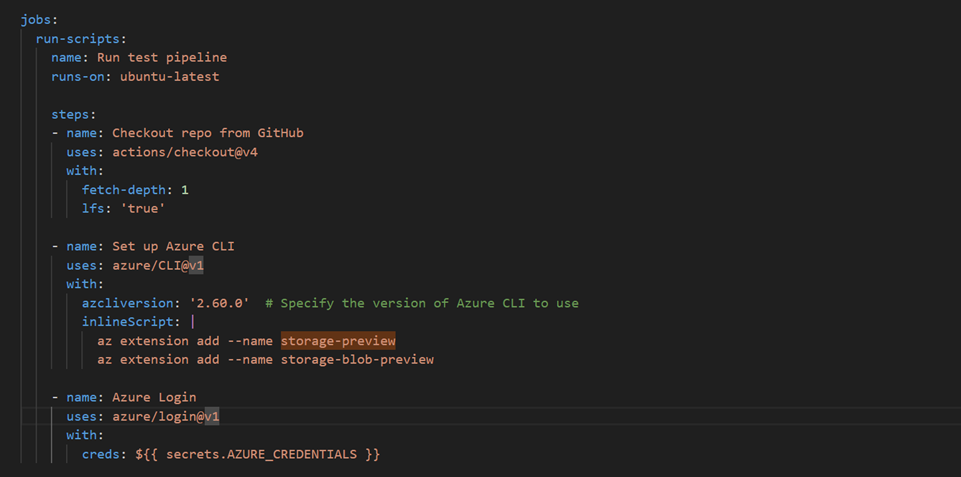Click the 'storage-blob-preview' extension name
961x477 pixels.
tap(357, 359)
